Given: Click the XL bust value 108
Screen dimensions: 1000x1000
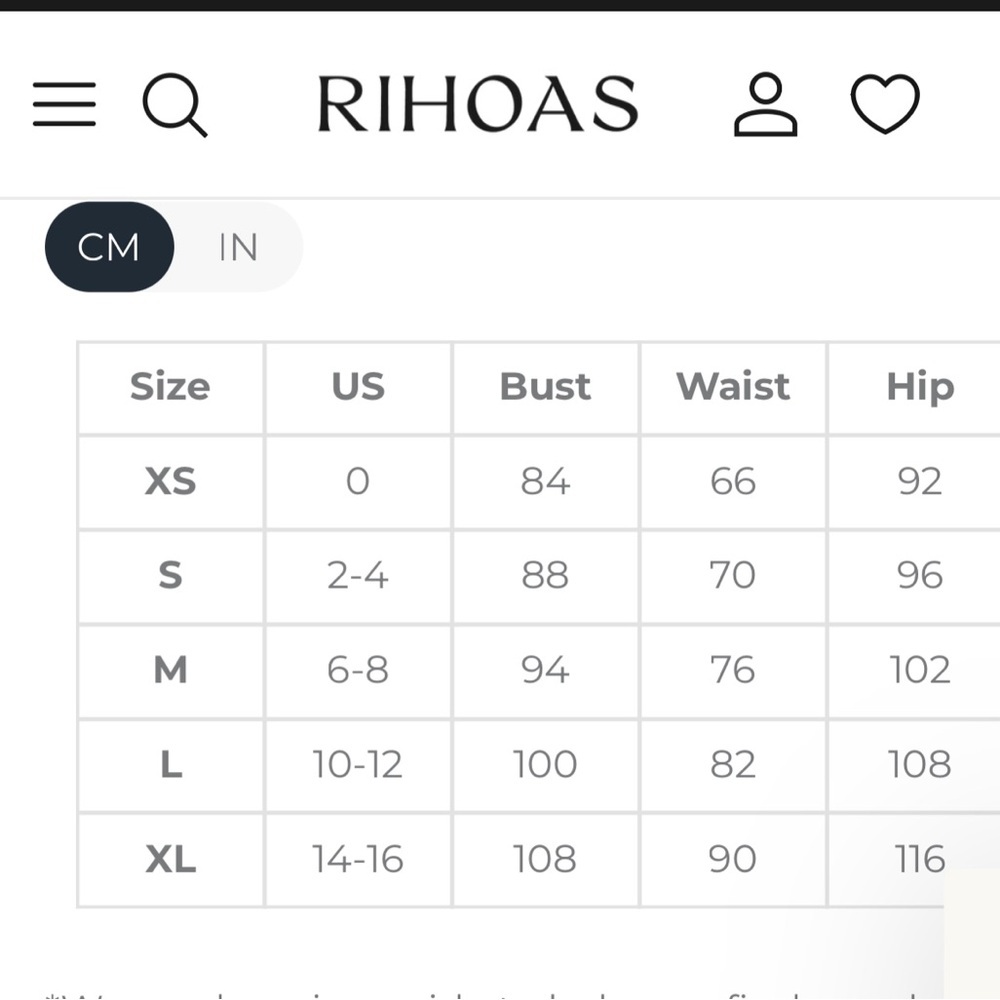Looking at the screenshot, I should pos(545,858).
